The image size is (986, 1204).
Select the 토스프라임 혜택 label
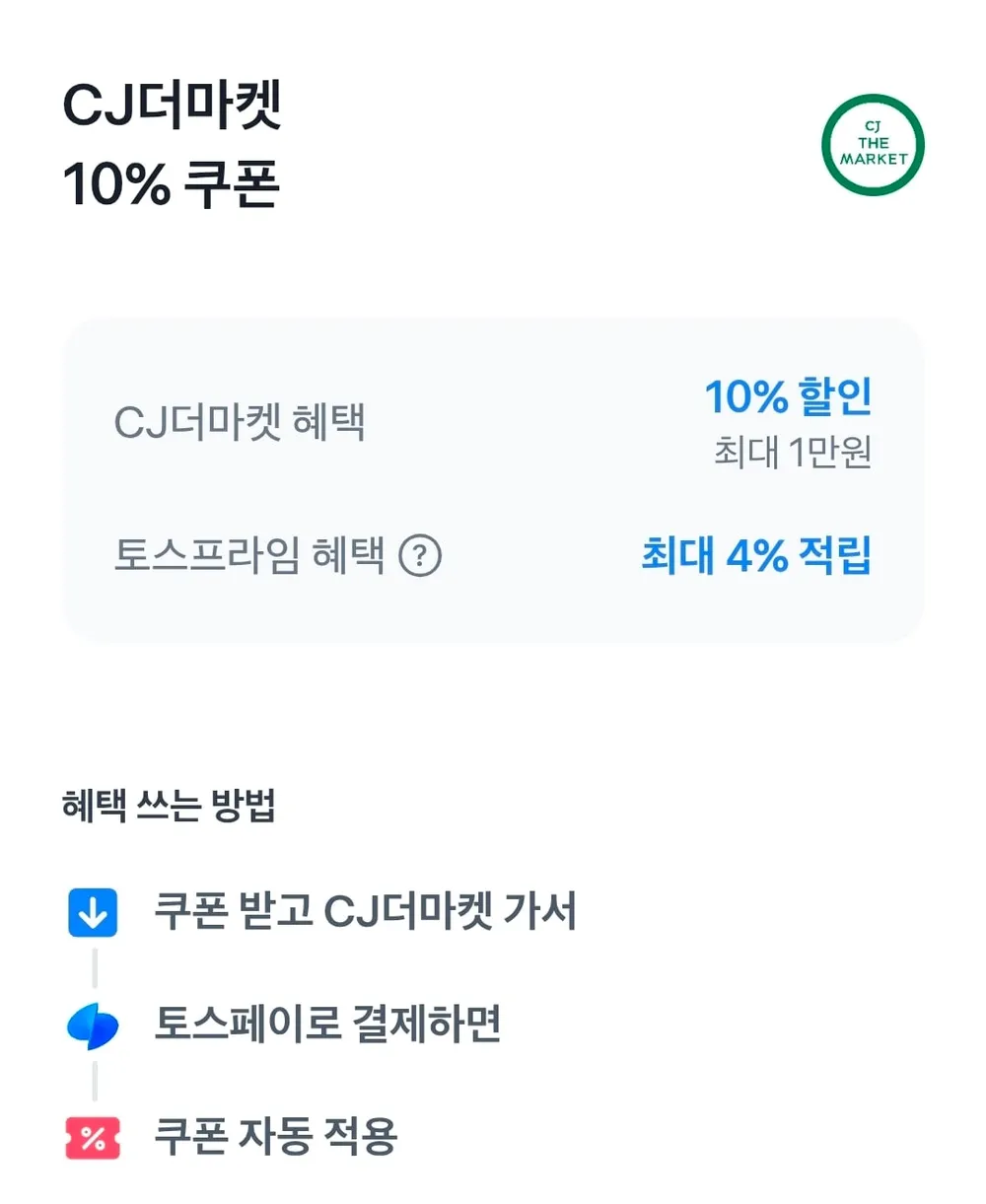click(249, 555)
